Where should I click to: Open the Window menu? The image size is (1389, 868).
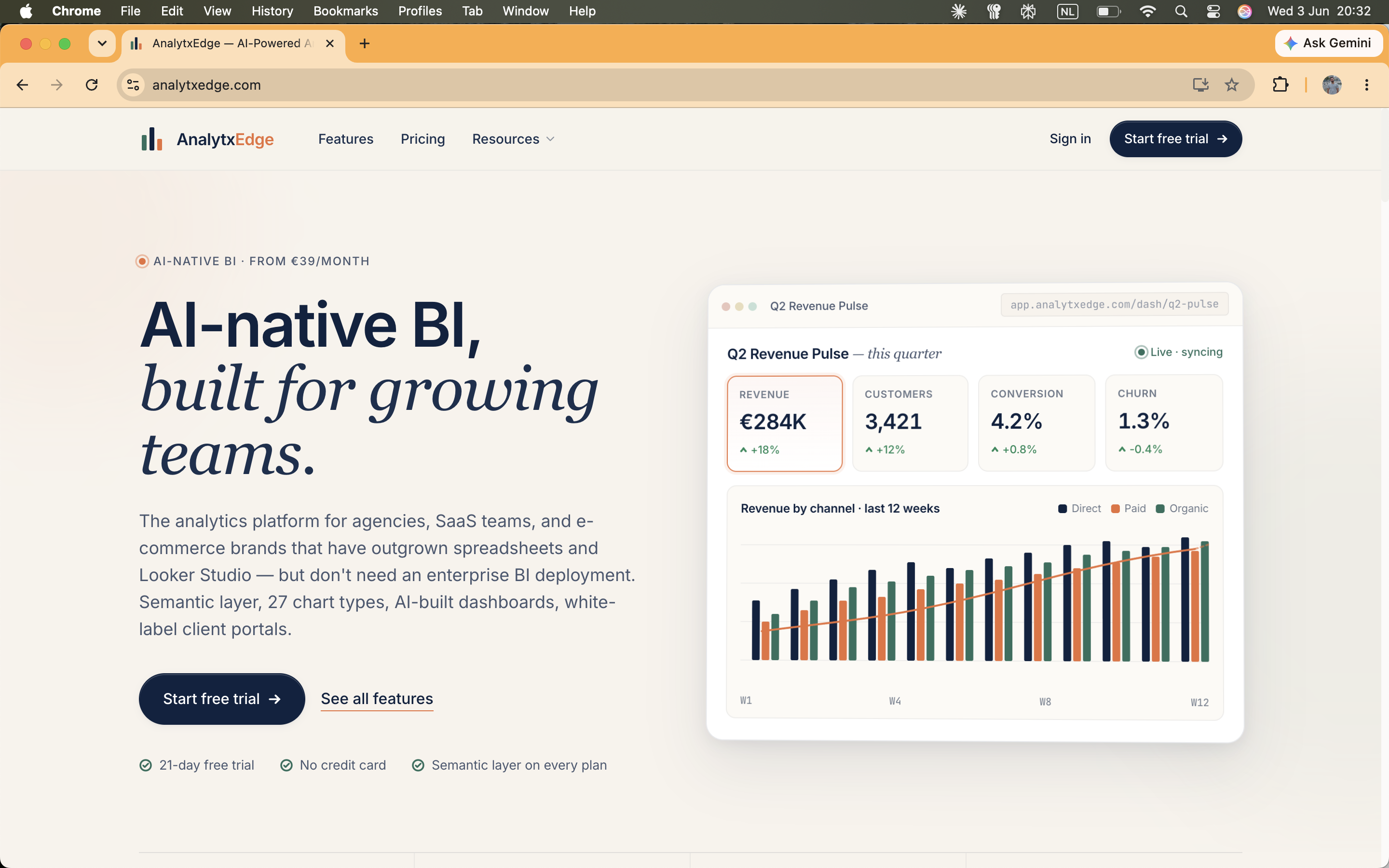click(525, 11)
